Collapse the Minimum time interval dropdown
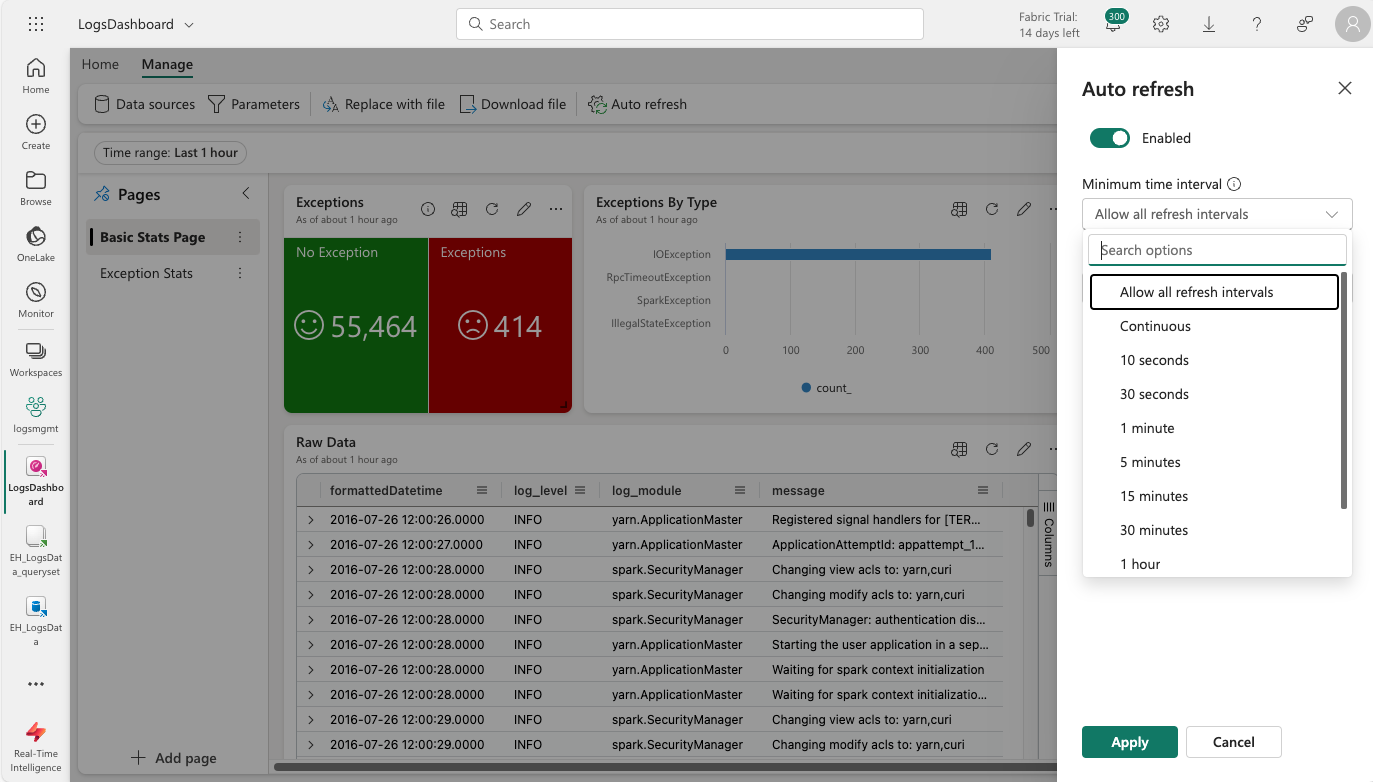Viewport: 1373px width, 782px height. (1332, 214)
